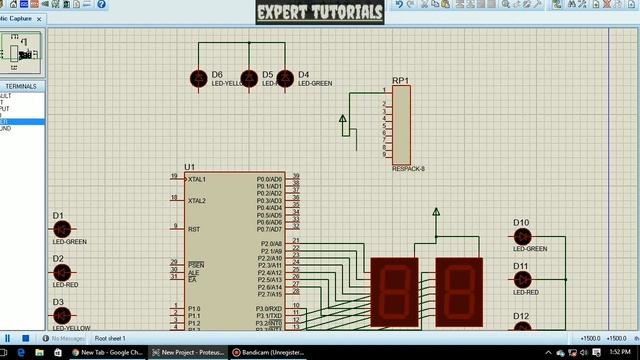Click the schematic overview thumbnail
Screen dimensions: 640x360
coord(21,53)
